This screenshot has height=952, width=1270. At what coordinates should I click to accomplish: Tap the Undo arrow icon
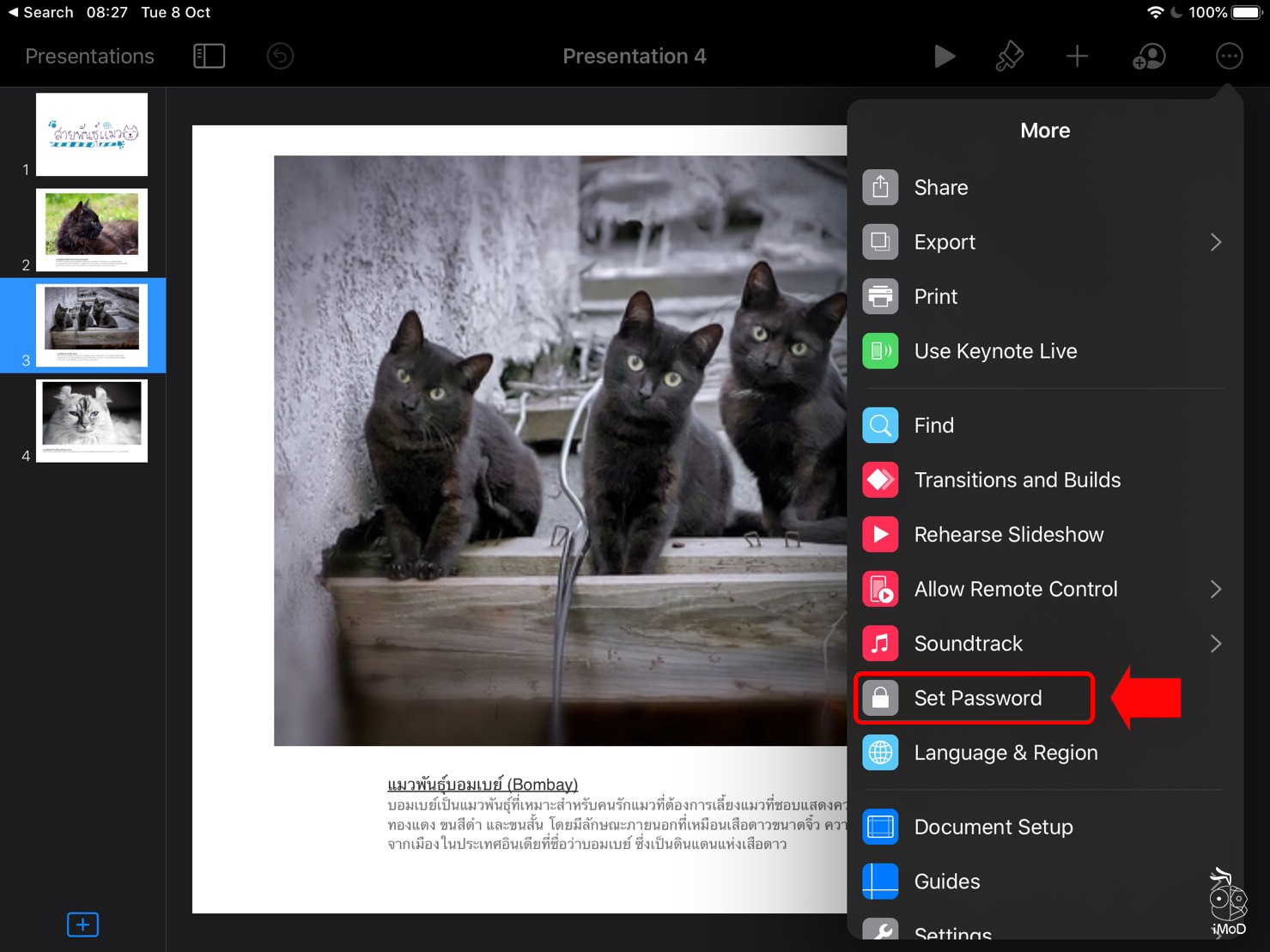[280, 57]
